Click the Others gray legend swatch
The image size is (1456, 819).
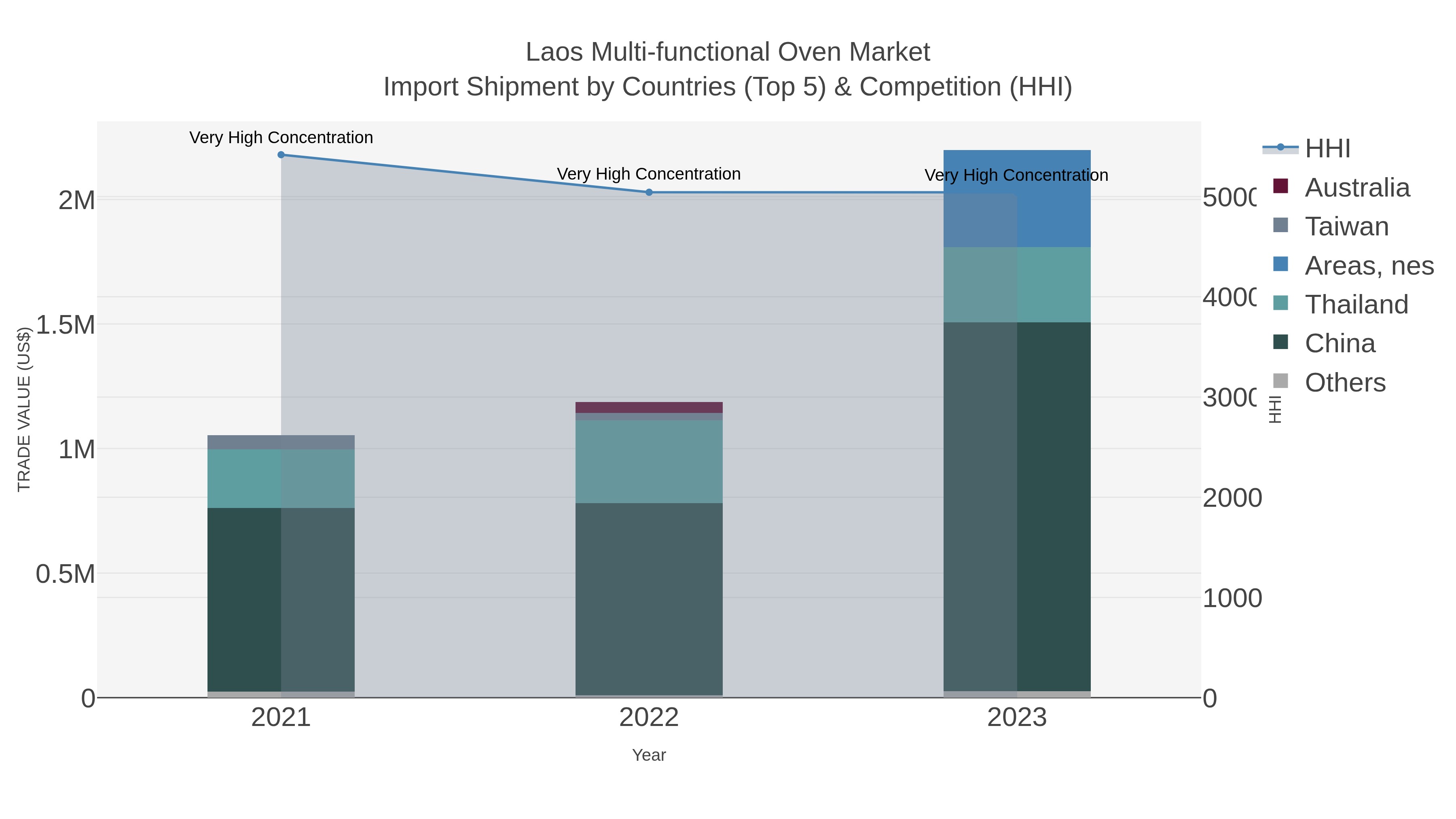pos(1280,381)
